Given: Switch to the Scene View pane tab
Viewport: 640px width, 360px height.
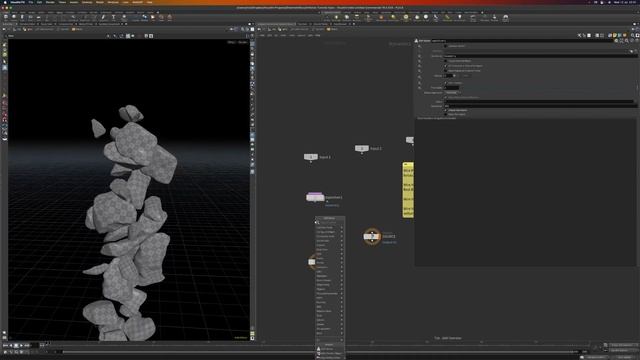Looking at the screenshot, I should [8, 24].
